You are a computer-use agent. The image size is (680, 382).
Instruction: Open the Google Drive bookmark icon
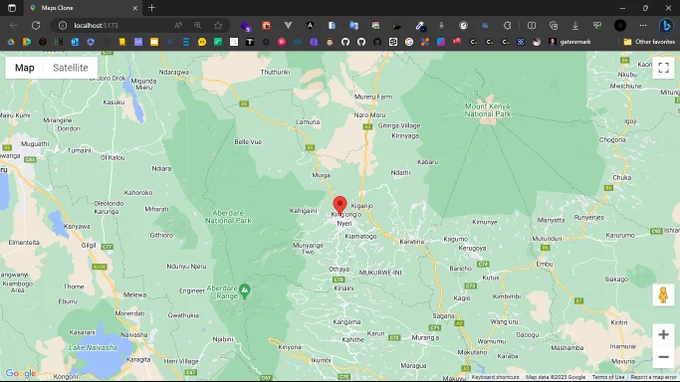(x=11, y=42)
